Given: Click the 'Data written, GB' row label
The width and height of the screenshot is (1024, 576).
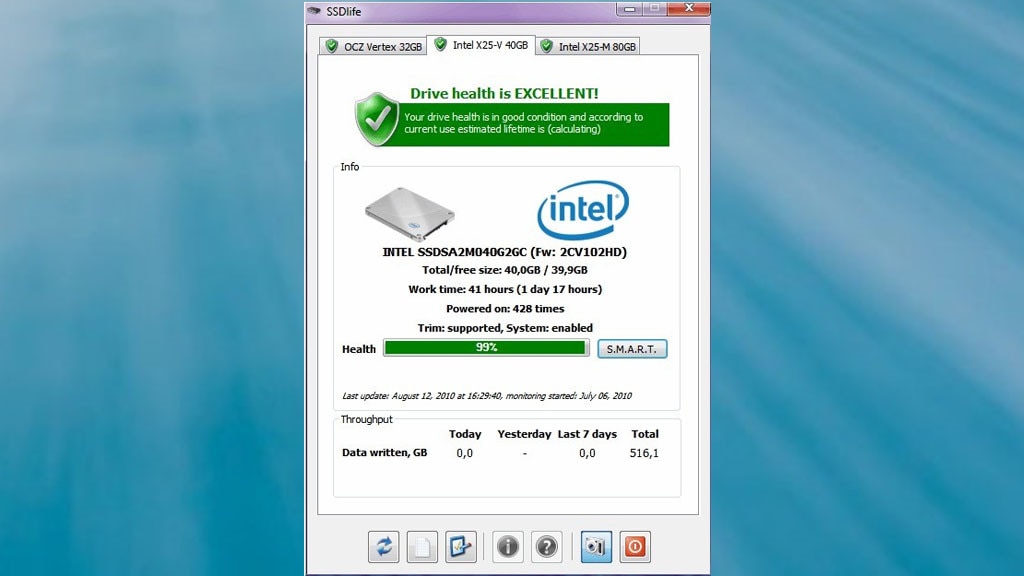Looking at the screenshot, I should point(385,453).
